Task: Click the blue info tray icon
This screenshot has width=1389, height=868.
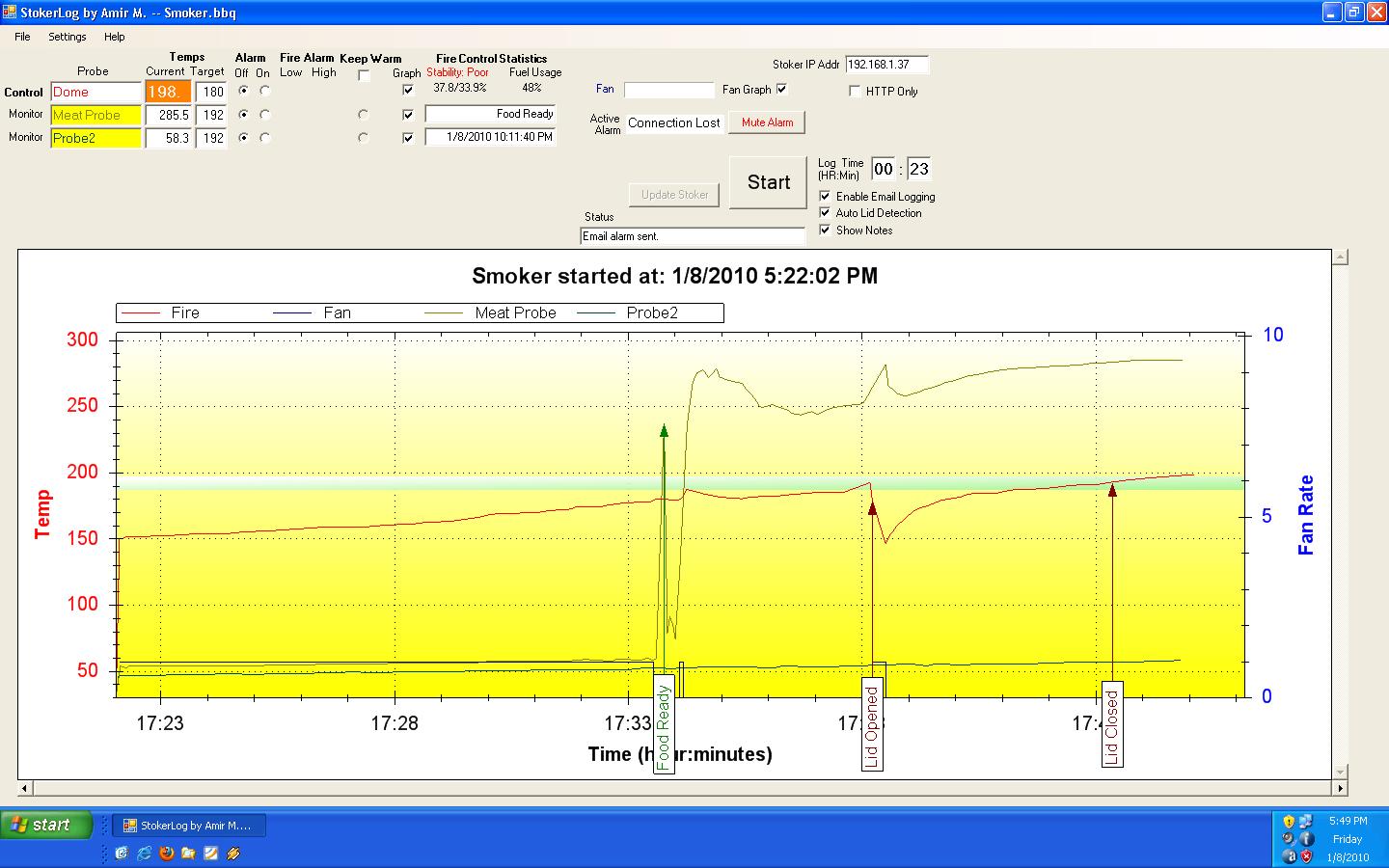Action: click(x=1306, y=839)
